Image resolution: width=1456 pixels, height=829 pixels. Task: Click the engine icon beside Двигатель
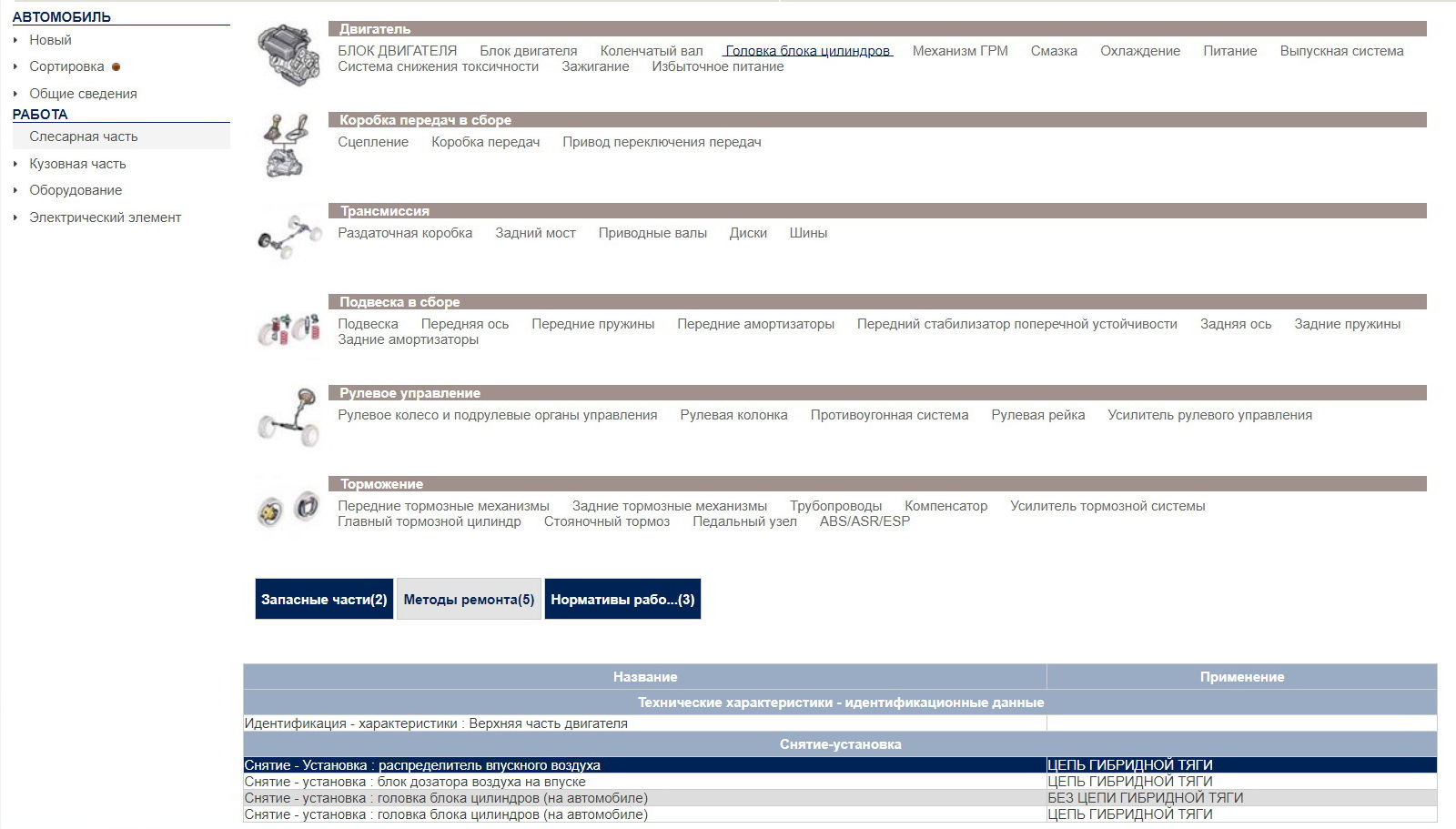(x=288, y=55)
